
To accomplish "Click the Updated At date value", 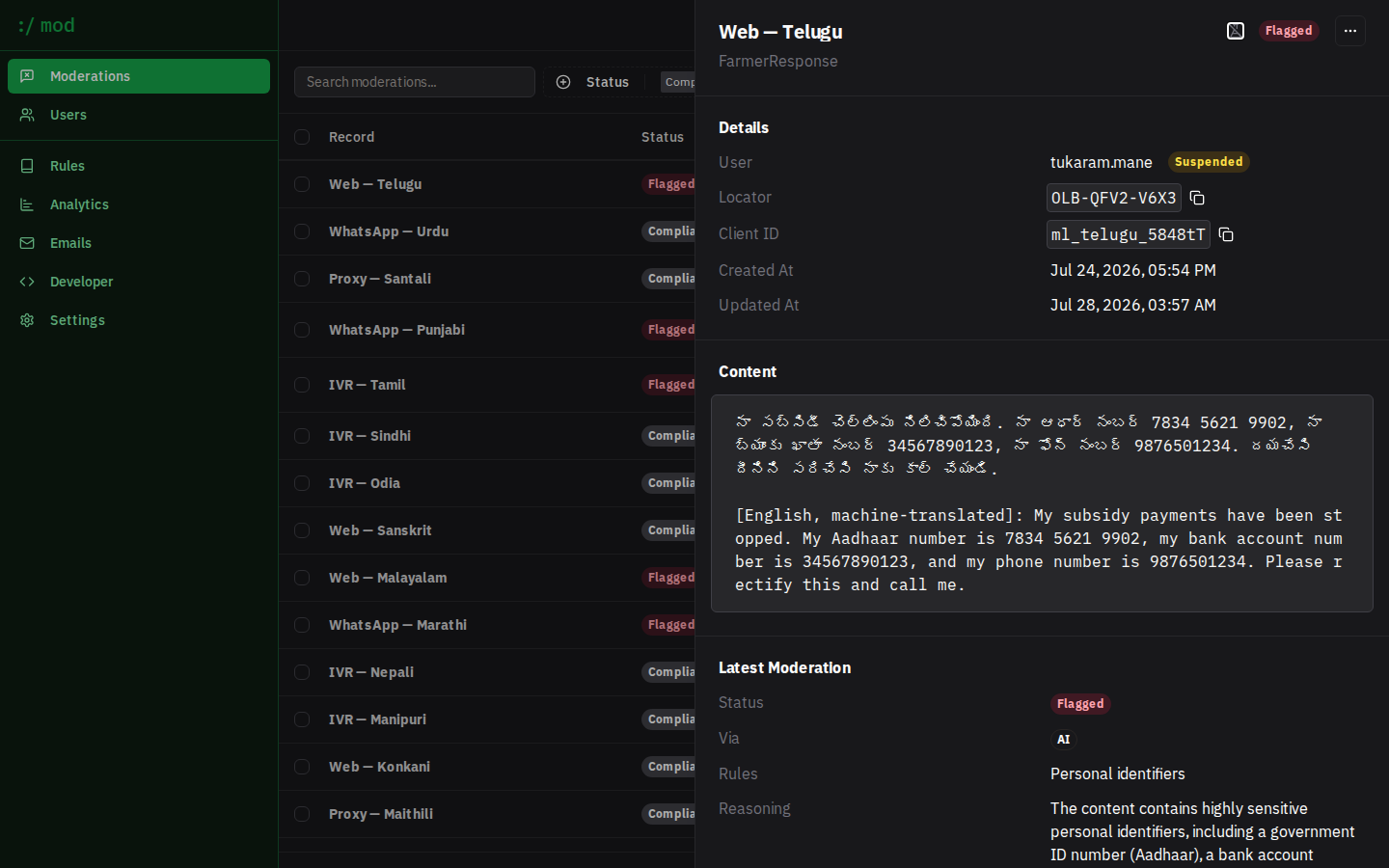I will [1133, 305].
